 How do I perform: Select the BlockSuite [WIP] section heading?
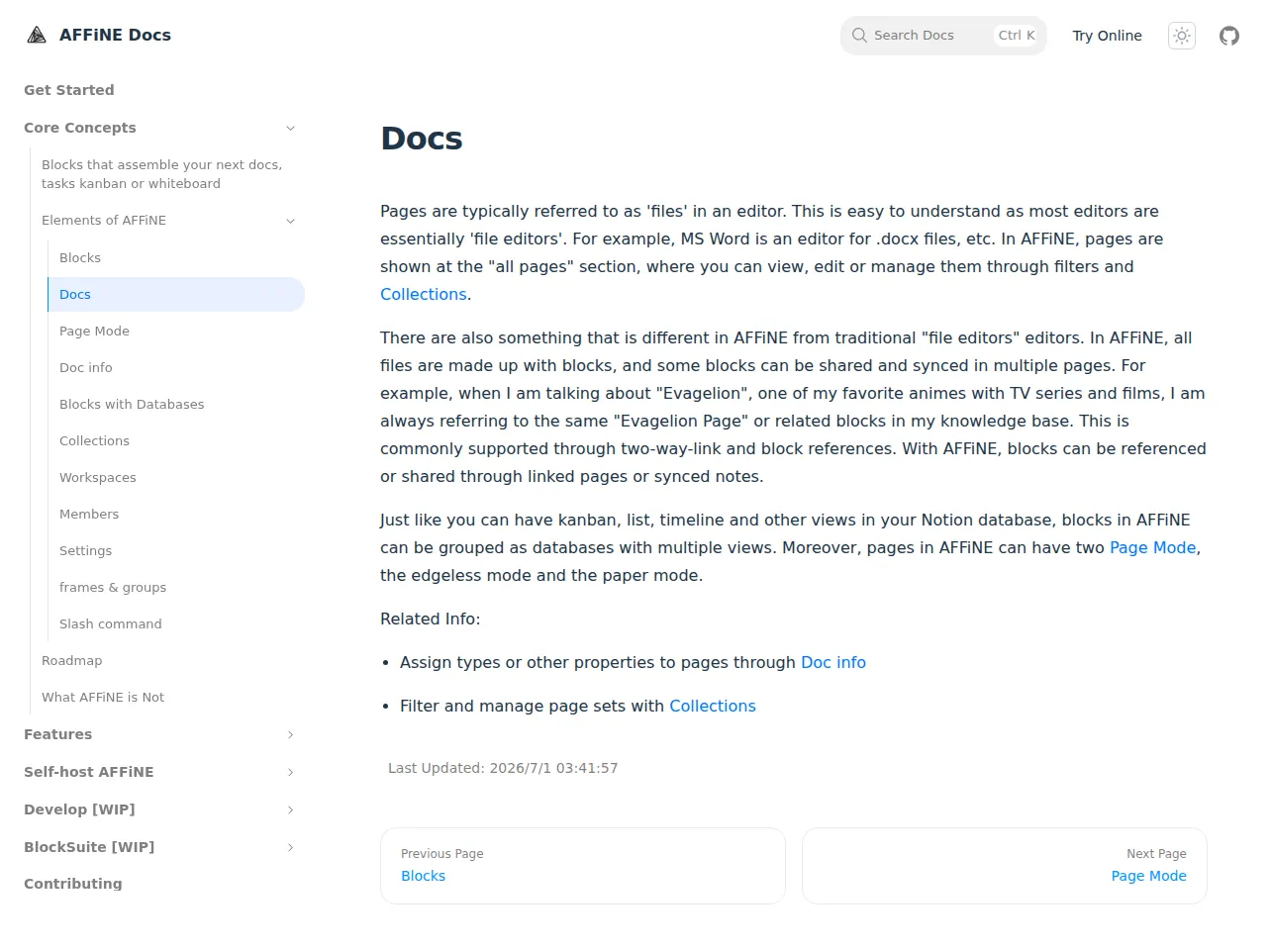(x=89, y=847)
